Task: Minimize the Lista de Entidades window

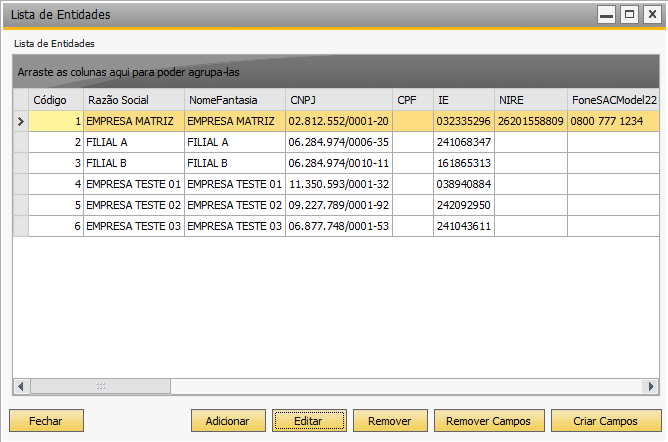Action: click(606, 15)
